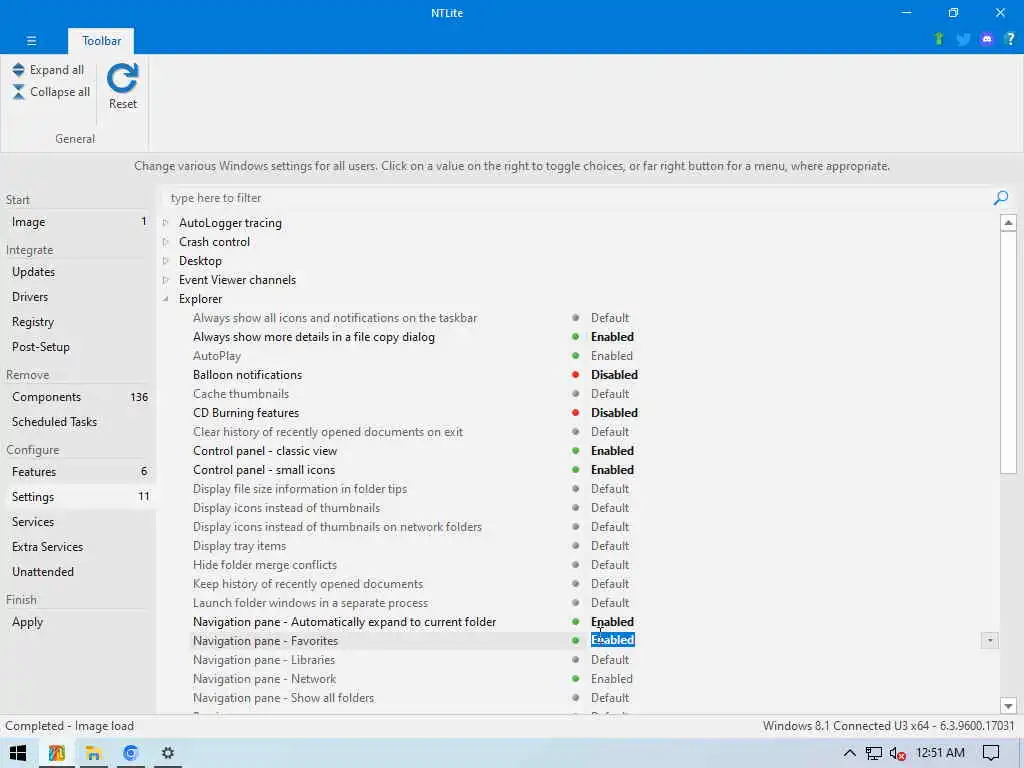
Task: Toggle AutoPlay Enabled value
Action: click(611, 356)
